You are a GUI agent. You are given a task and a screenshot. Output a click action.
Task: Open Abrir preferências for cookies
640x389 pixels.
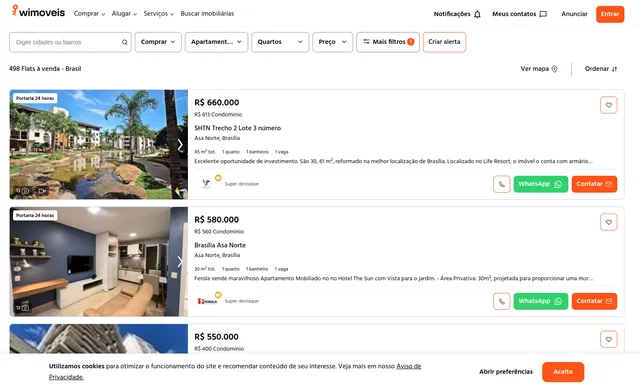pyautogui.click(x=506, y=372)
